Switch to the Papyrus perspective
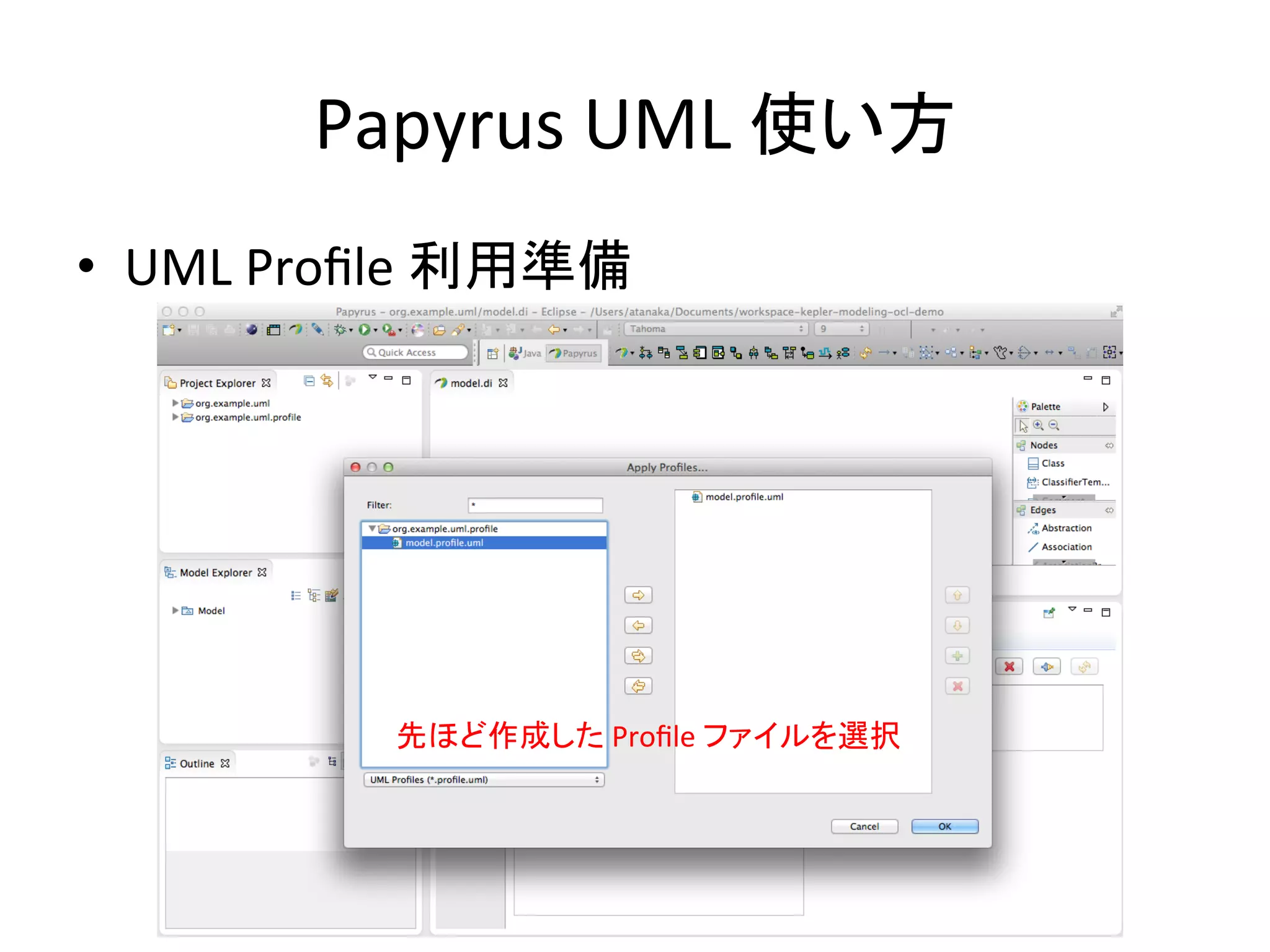1270x952 pixels. coord(574,353)
